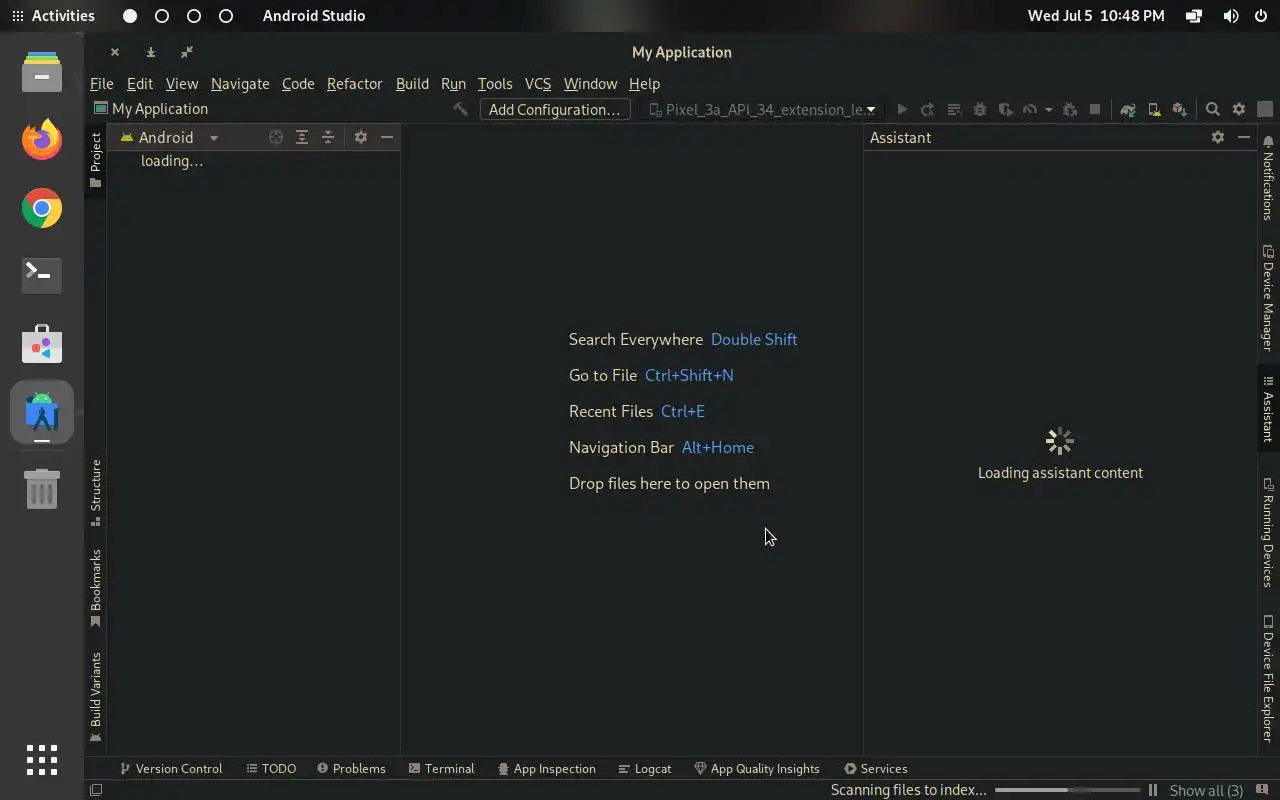Open the Build menu
Viewport: 1280px width, 800px height.
point(412,83)
